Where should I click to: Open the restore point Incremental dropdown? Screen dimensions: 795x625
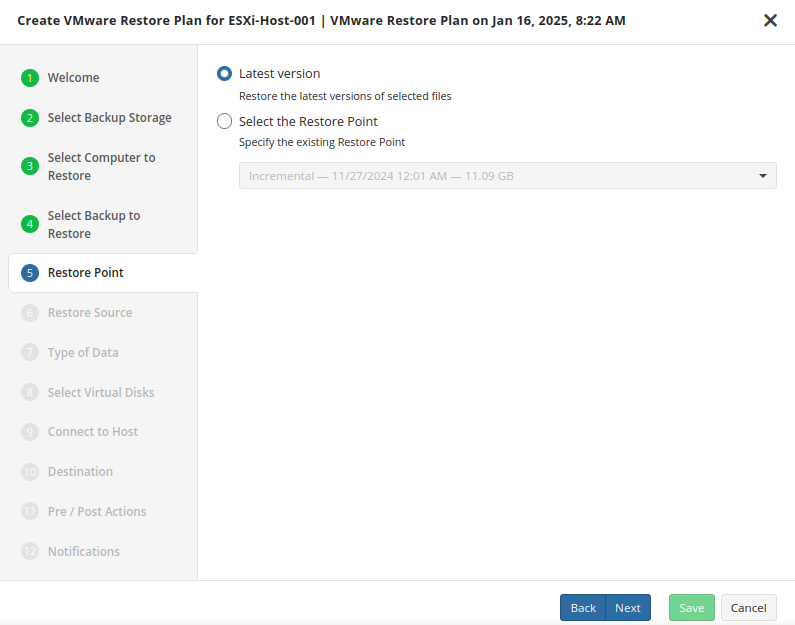click(500, 176)
